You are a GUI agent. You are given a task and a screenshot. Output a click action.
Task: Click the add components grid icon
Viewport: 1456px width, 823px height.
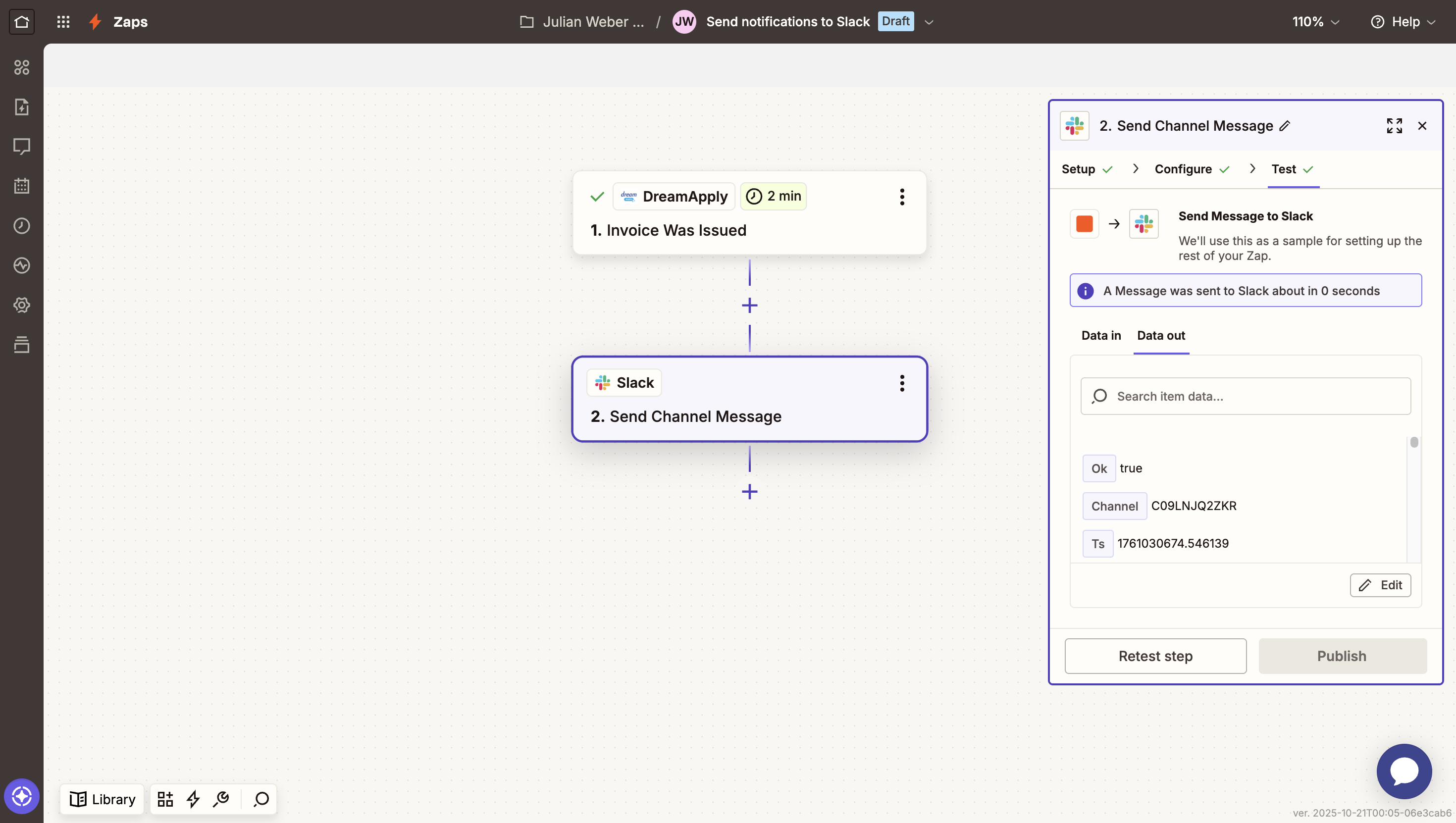pos(165,799)
